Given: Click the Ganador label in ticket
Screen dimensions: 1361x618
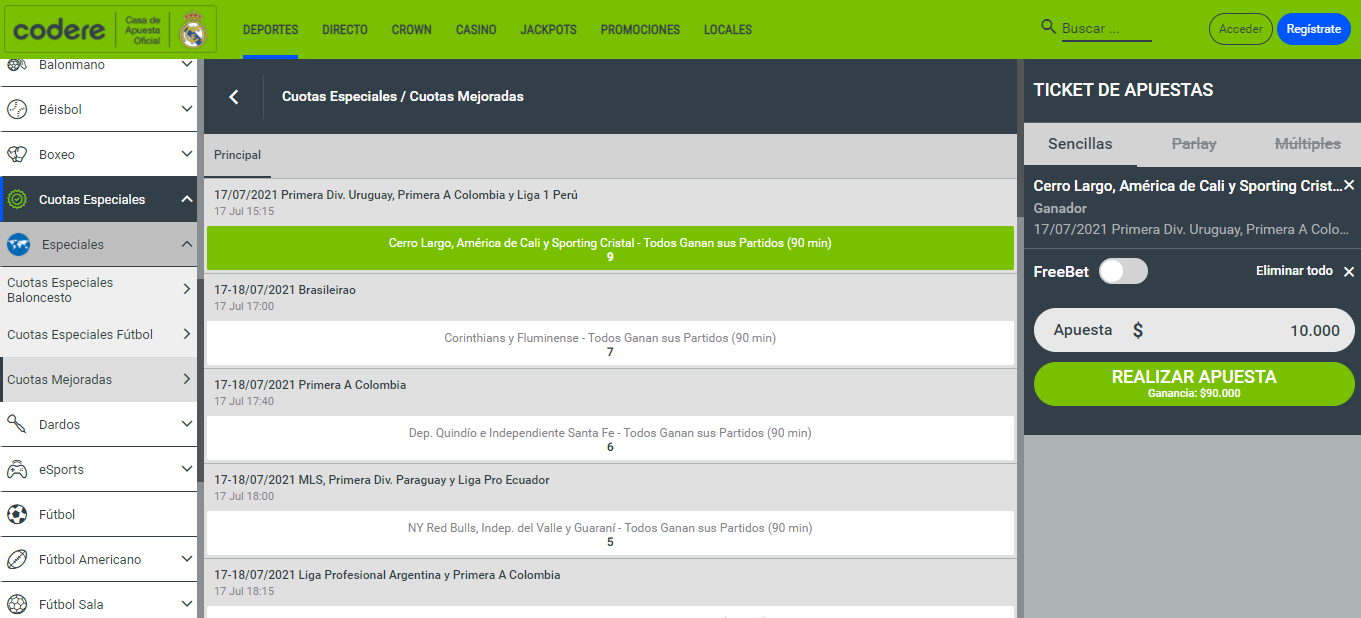Looking at the screenshot, I should tap(1060, 208).
